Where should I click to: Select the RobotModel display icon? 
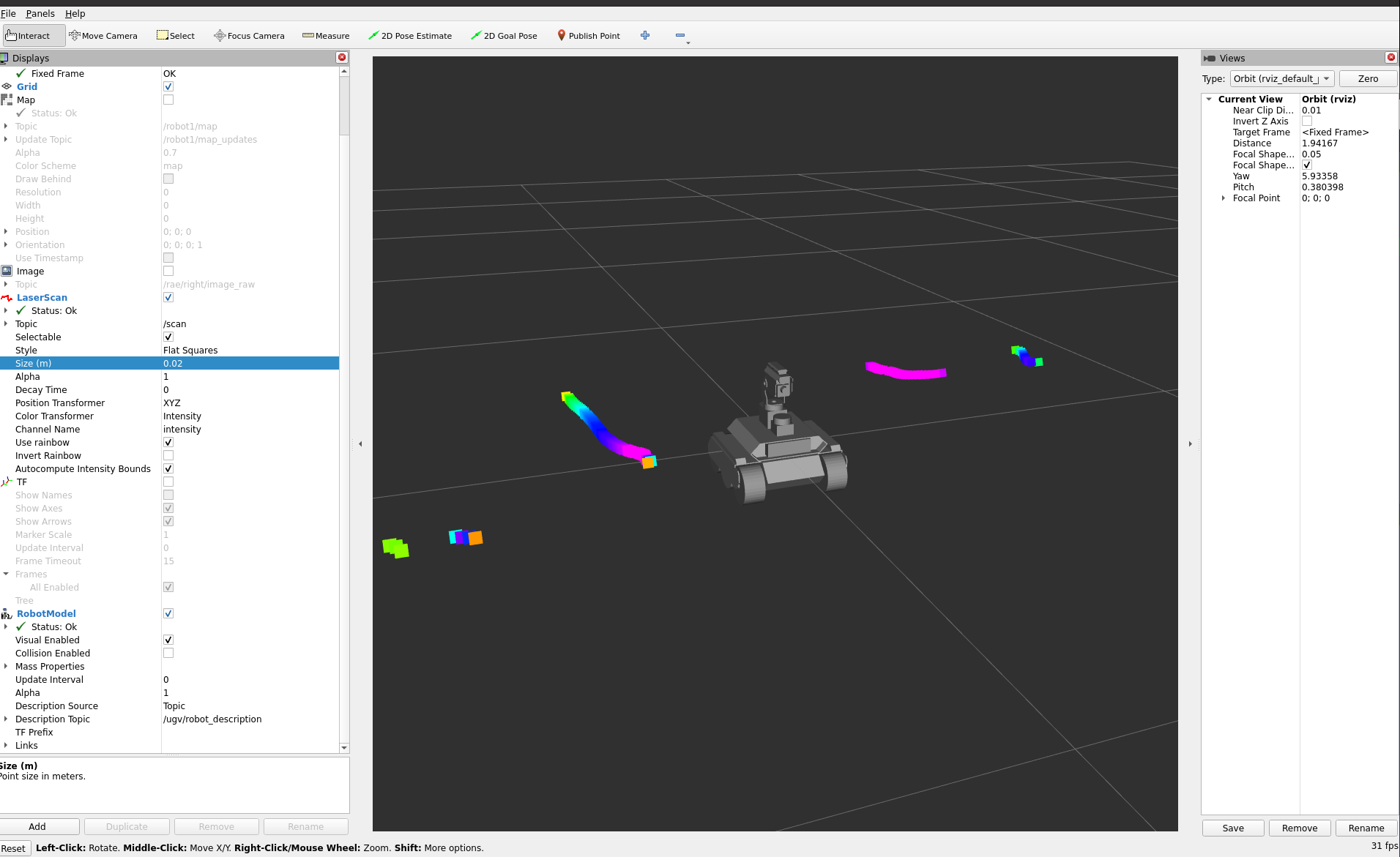[7, 613]
